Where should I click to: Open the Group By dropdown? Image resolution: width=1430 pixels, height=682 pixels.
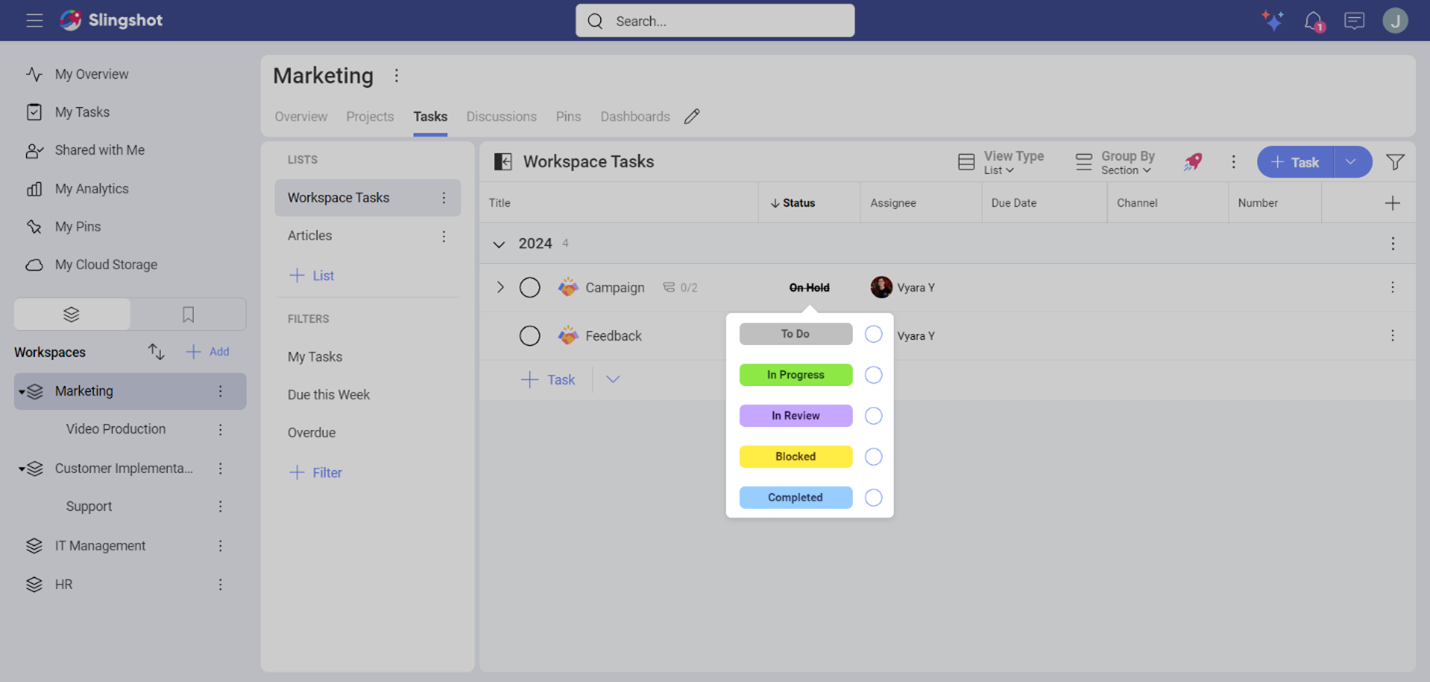1115,162
